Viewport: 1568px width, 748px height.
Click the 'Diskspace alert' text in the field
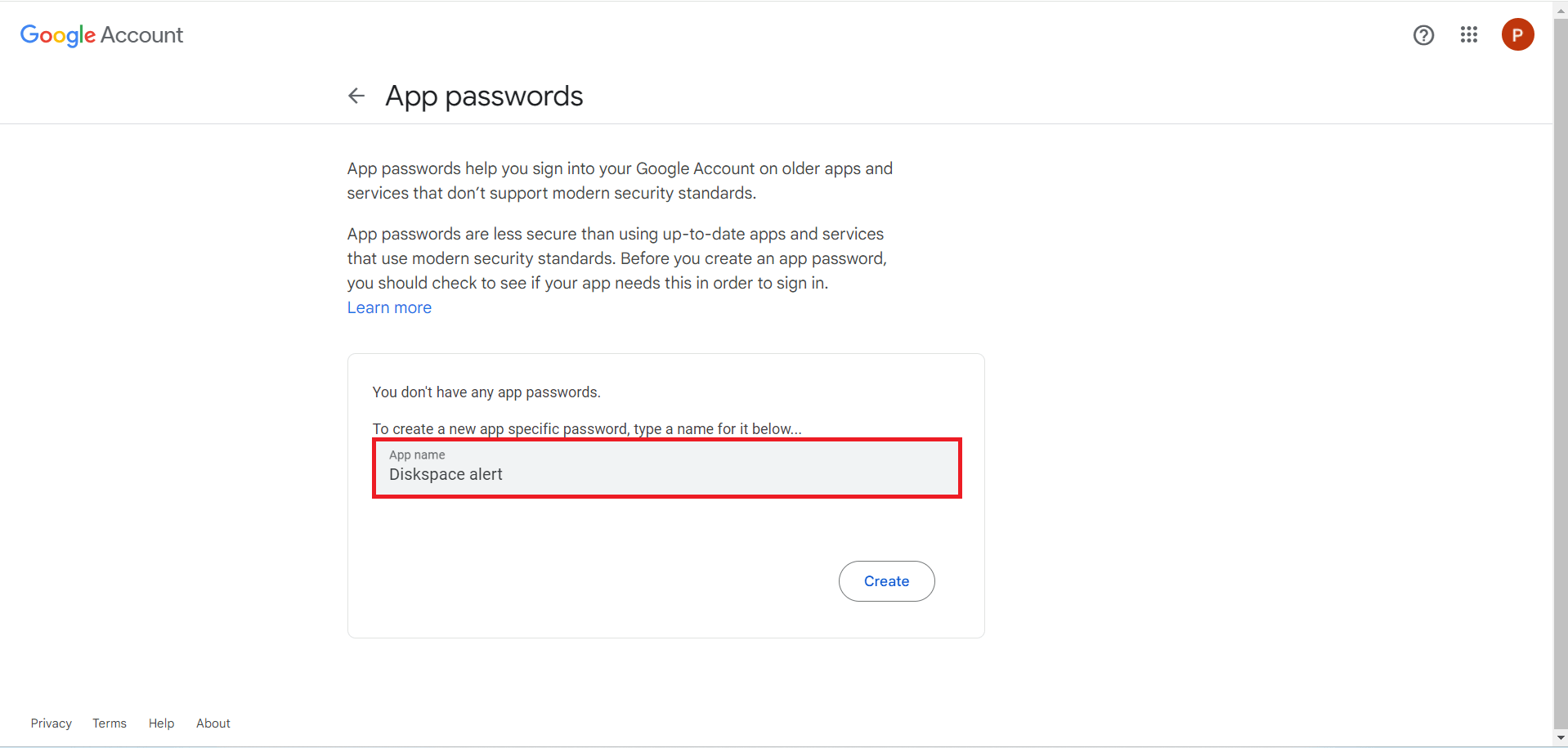tap(446, 475)
